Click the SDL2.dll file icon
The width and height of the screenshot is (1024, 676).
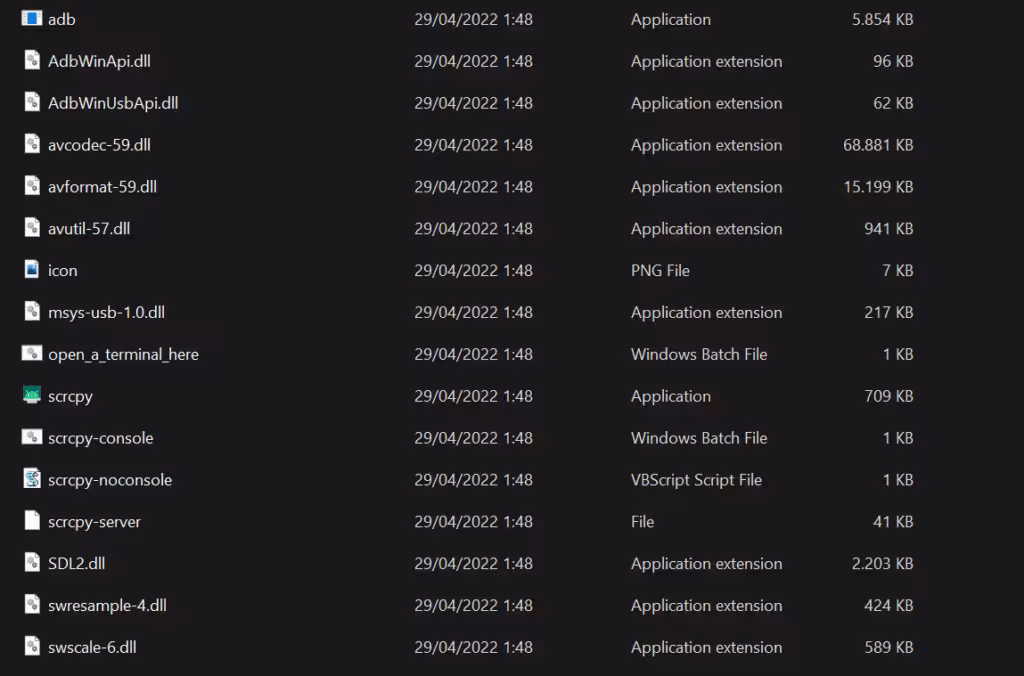pyautogui.click(x=32, y=562)
